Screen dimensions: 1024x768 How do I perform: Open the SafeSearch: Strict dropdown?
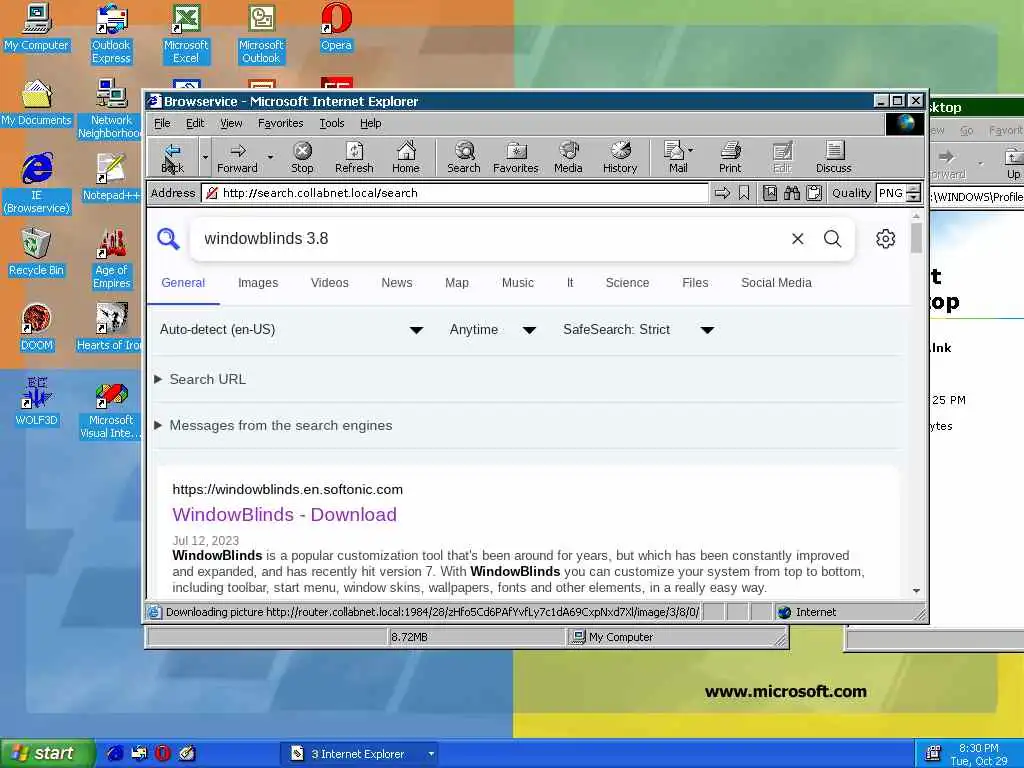[x=639, y=330]
